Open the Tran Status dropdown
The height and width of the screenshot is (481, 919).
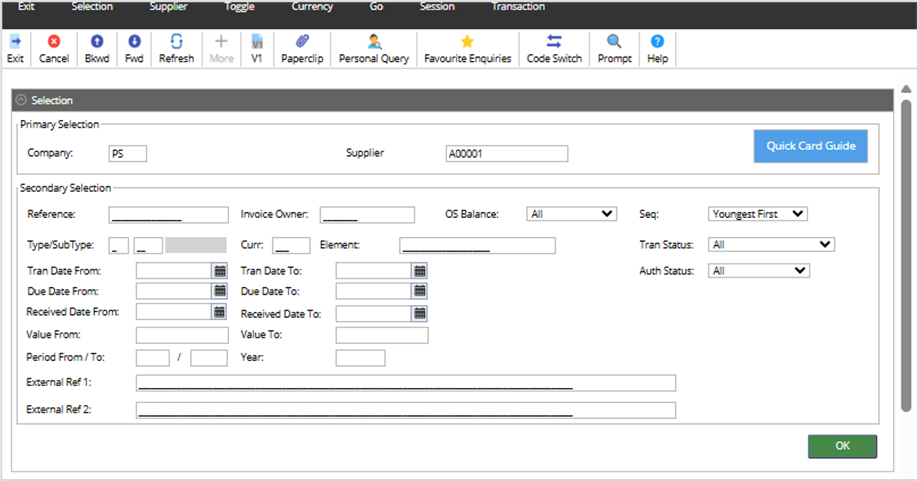[771, 244]
